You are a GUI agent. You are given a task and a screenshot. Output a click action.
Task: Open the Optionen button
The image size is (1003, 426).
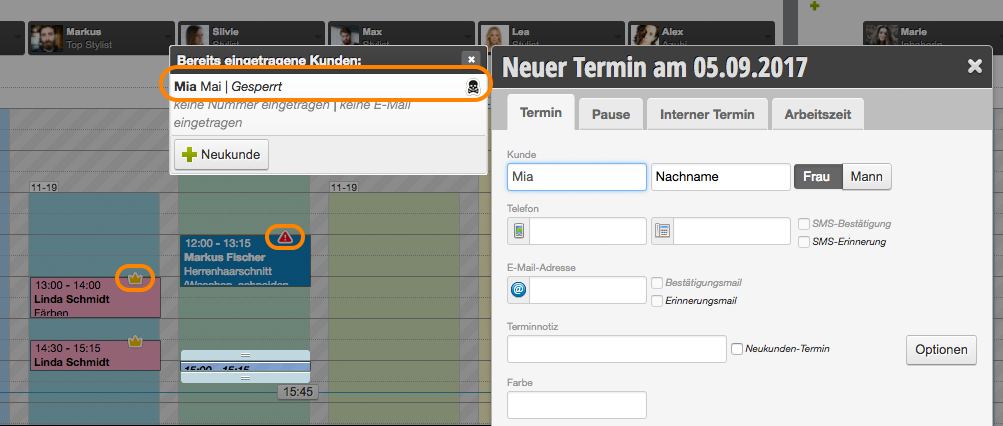click(x=941, y=350)
